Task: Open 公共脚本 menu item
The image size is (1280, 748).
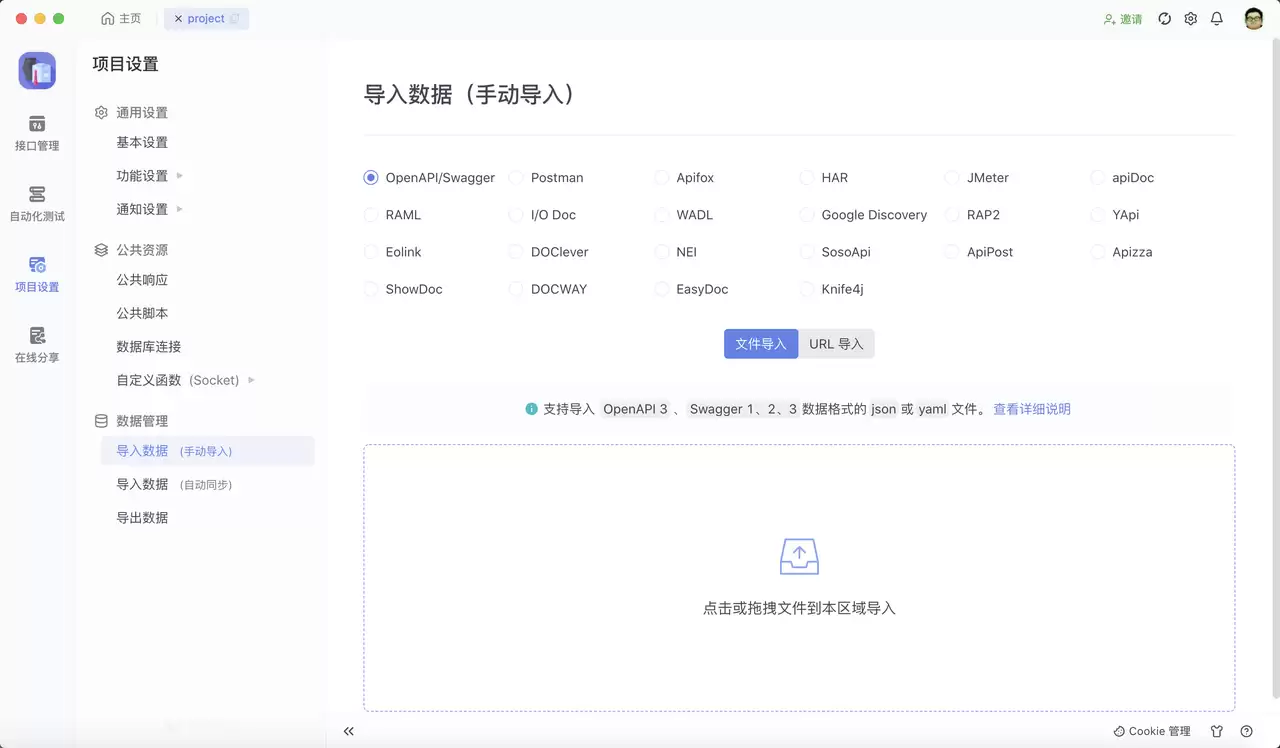Action: click(142, 313)
